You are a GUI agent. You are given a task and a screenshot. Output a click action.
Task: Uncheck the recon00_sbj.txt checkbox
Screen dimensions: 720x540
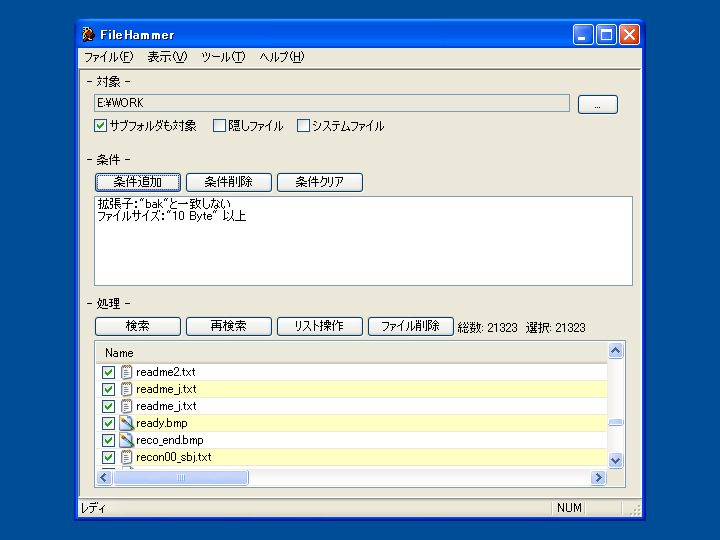(108, 457)
